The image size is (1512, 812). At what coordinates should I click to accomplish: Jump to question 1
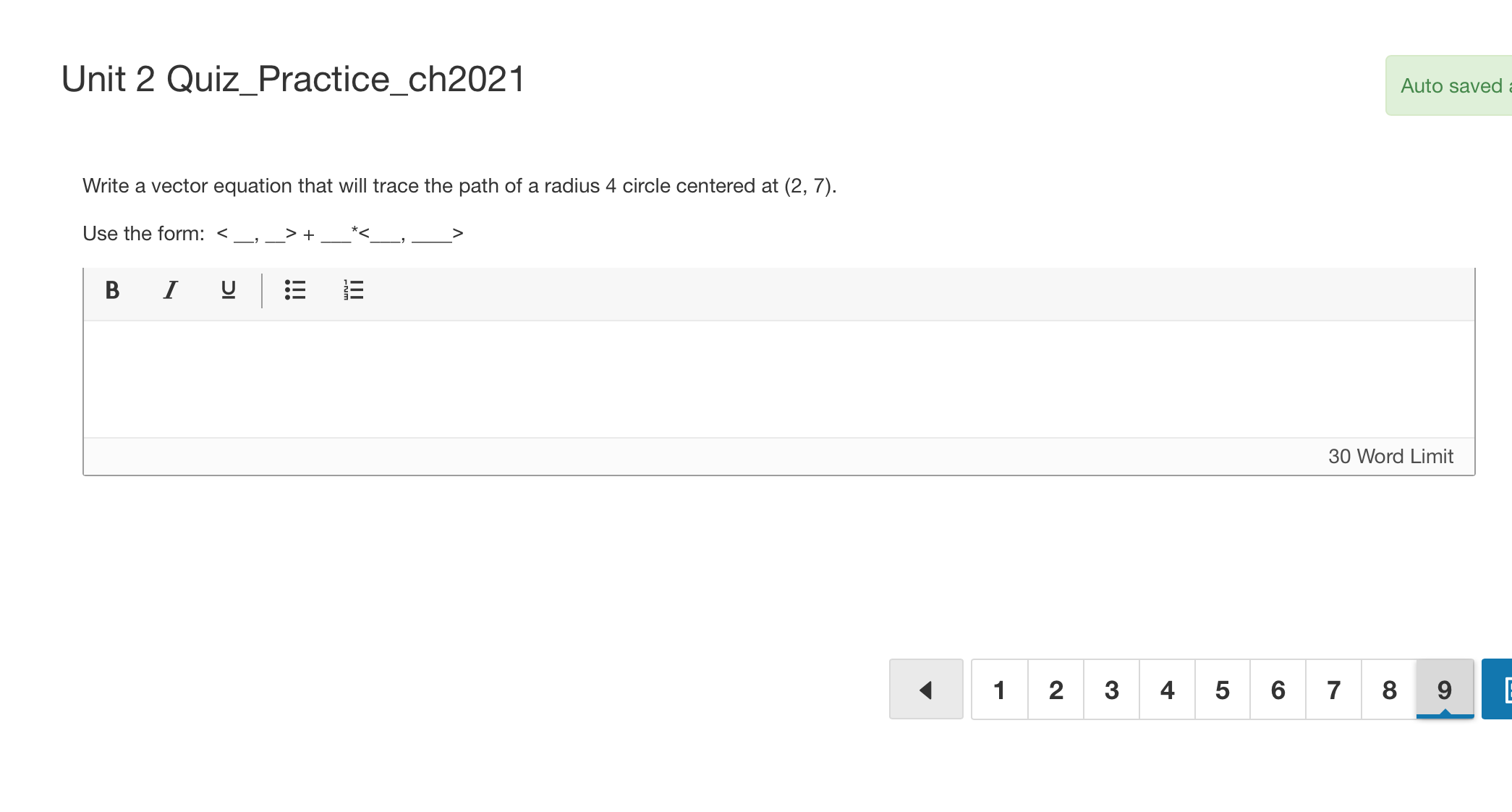1000,690
